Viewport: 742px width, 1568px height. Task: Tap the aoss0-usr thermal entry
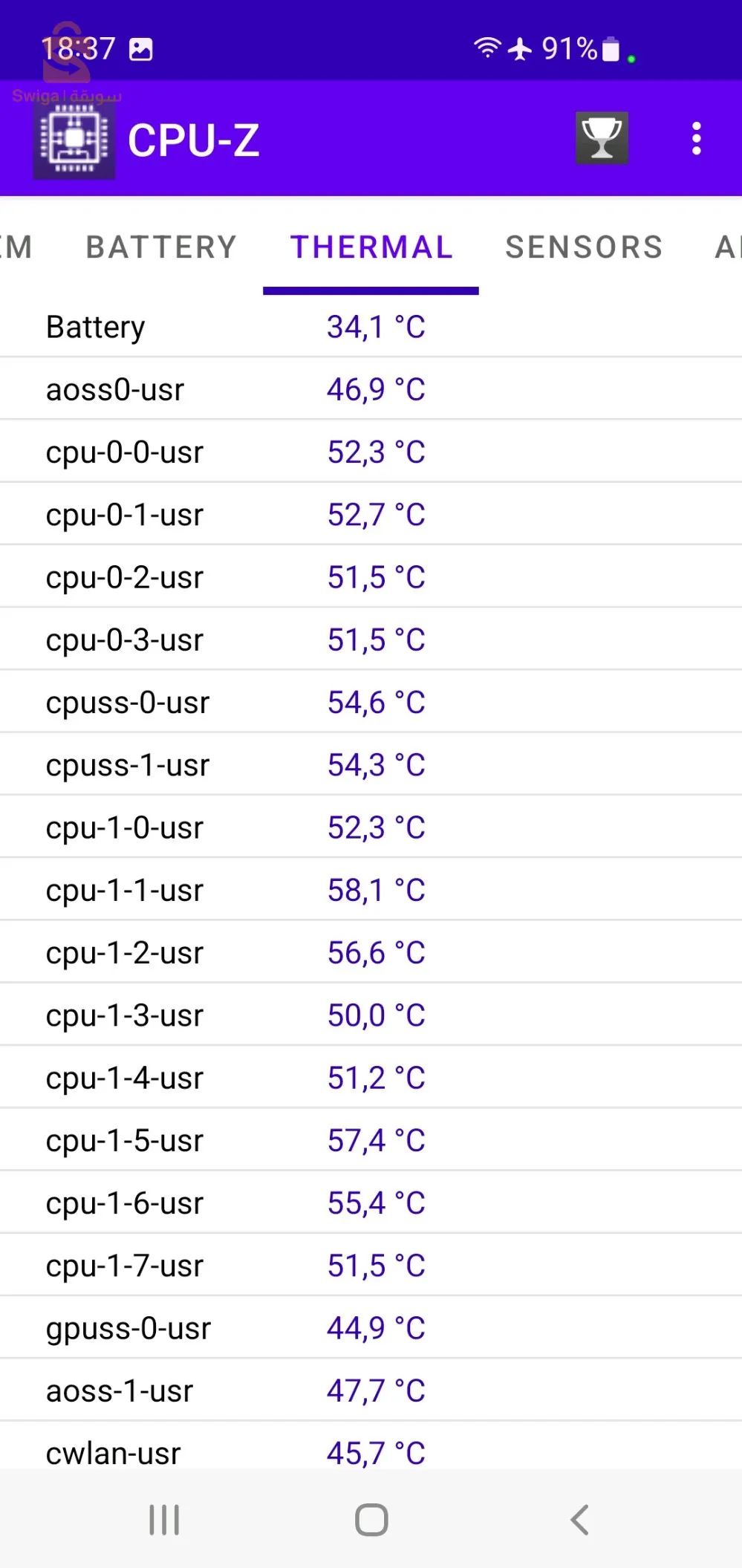pos(371,389)
